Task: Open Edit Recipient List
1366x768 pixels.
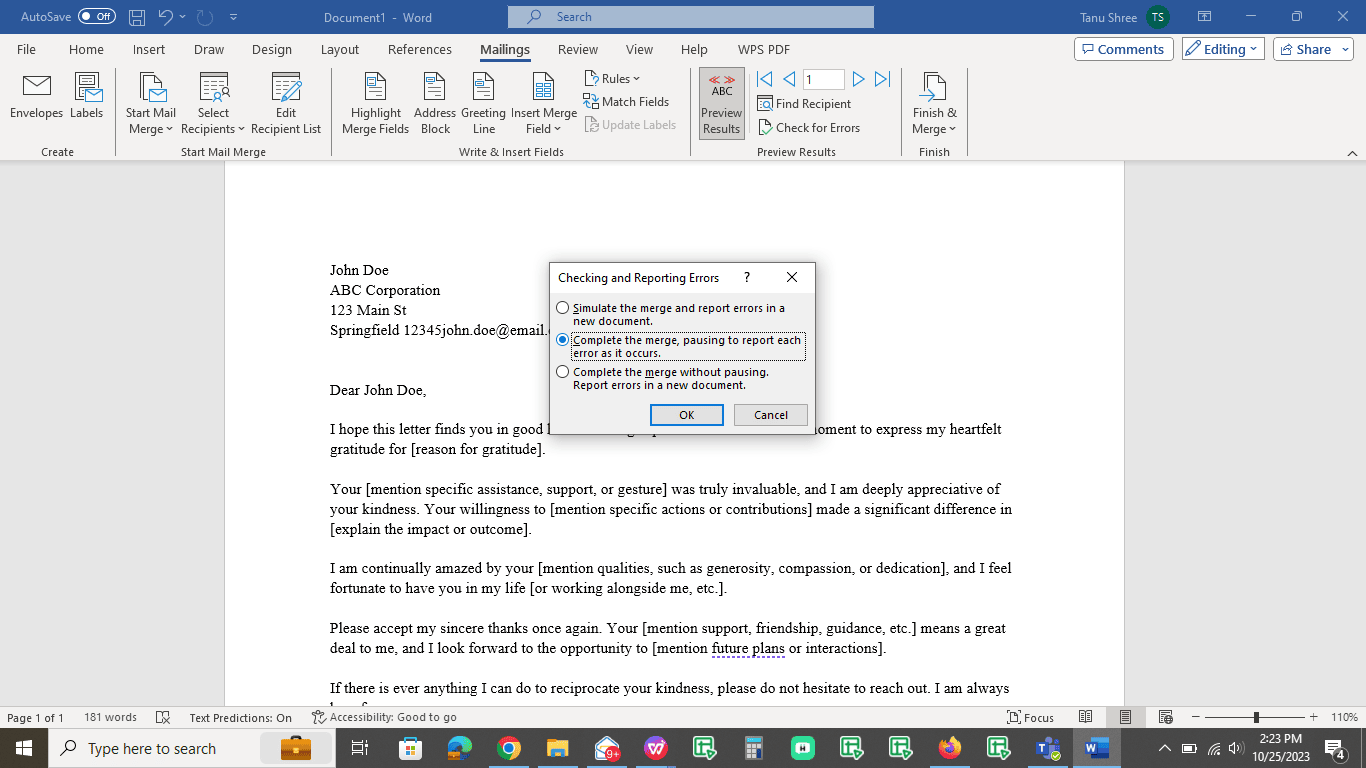Action: [x=286, y=104]
